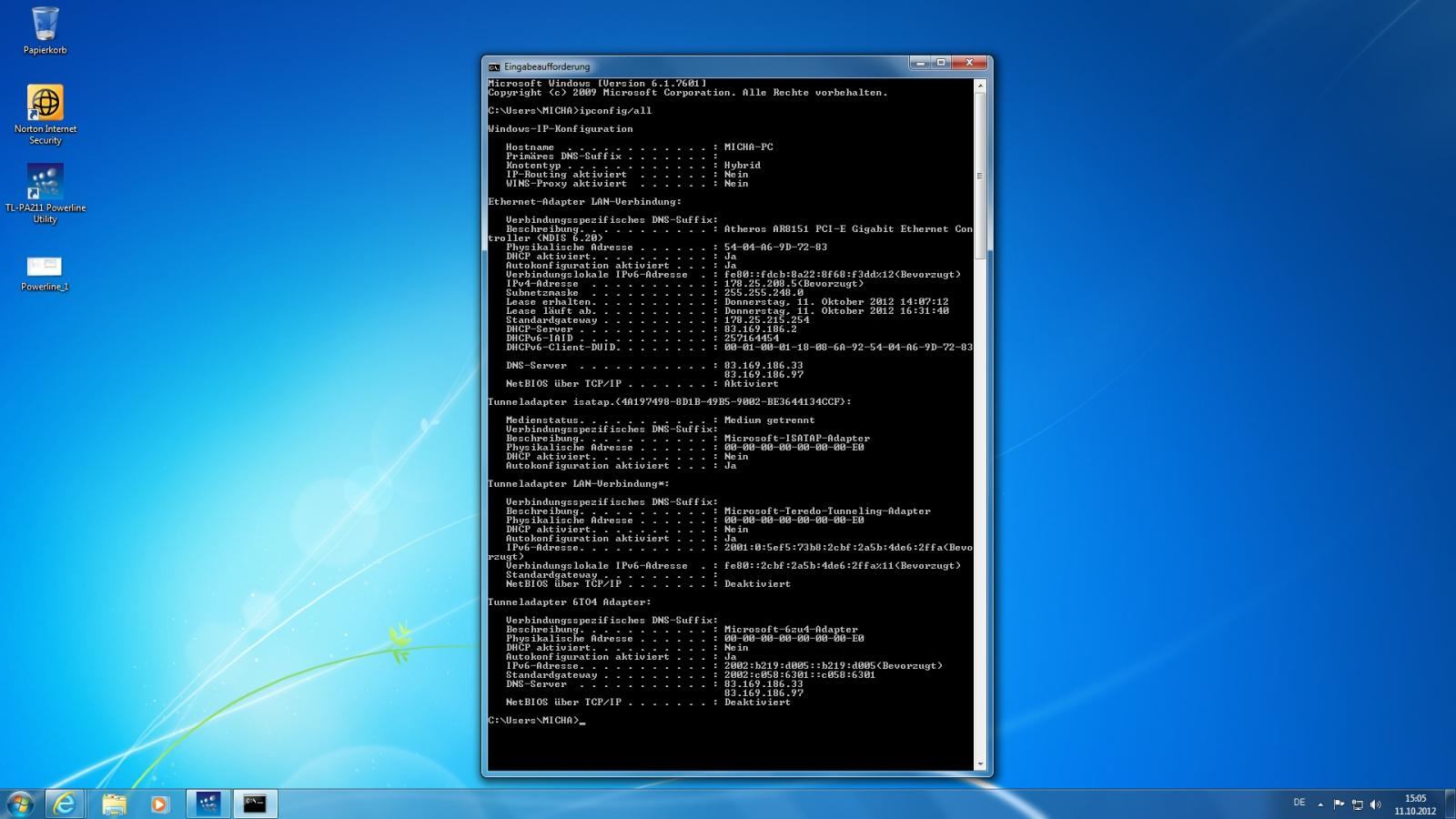Viewport: 1456px width, 819px height.
Task: Close the Eingabeaufforderung window
Action: pyautogui.click(x=969, y=63)
